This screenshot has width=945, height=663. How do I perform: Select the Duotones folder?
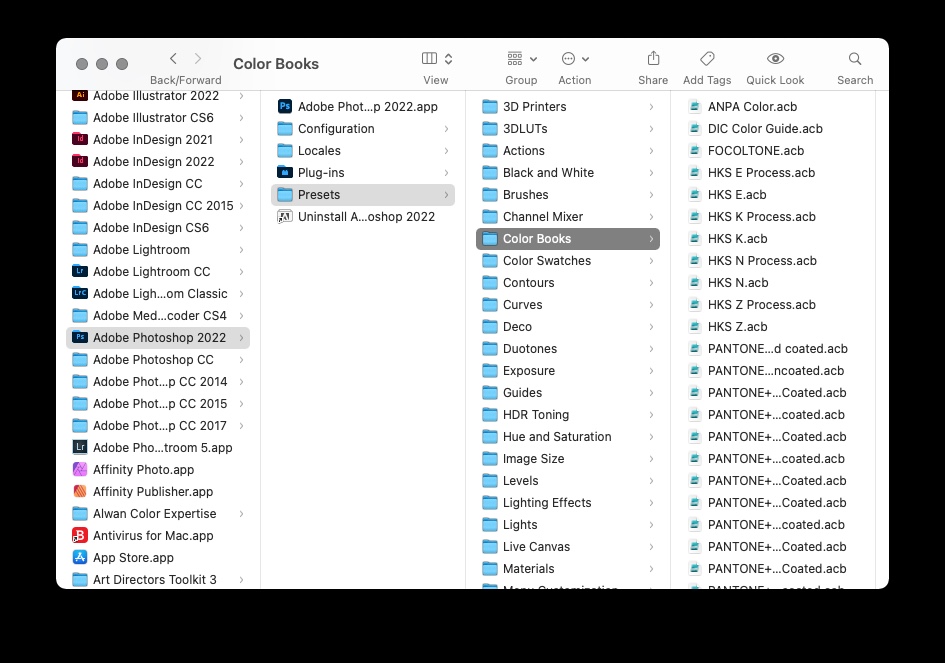568,348
